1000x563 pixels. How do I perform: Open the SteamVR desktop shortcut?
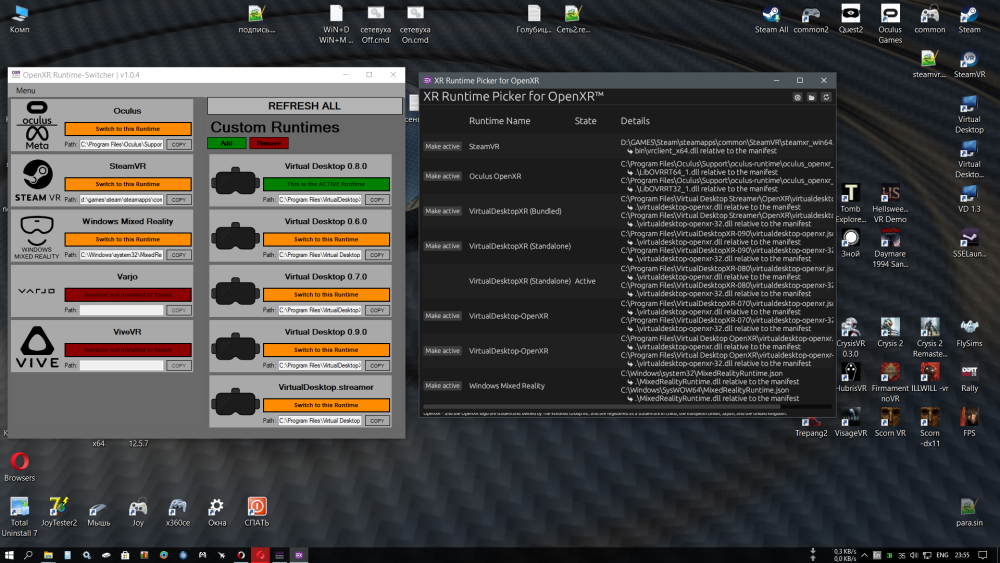969,64
